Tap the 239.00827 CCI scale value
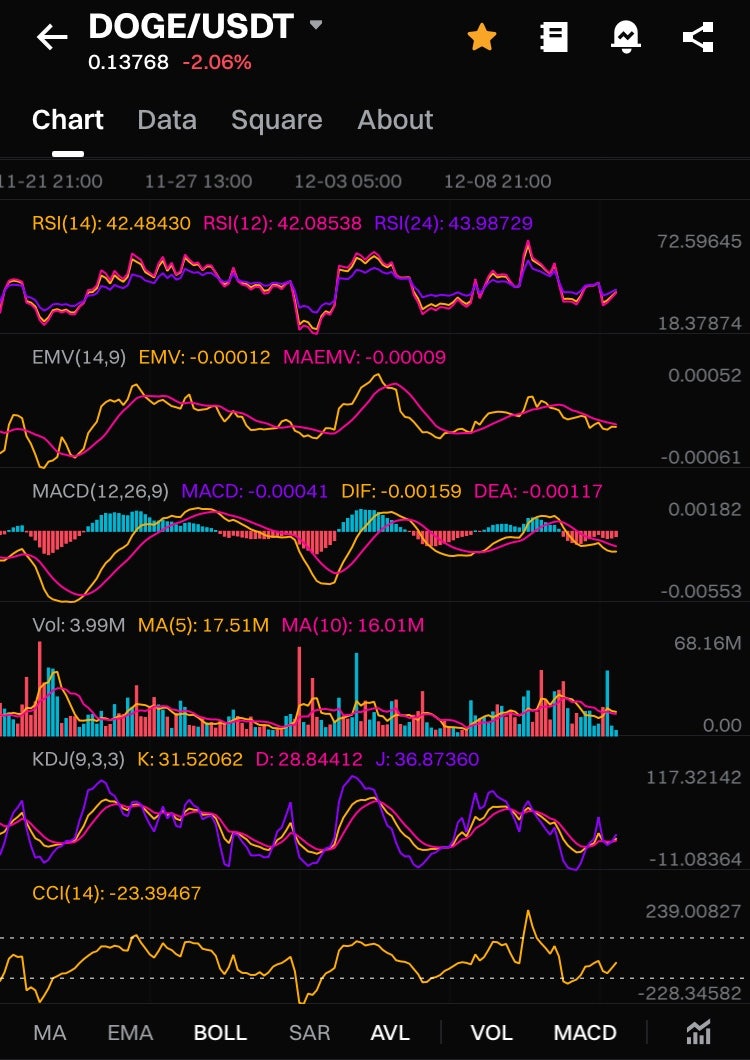This screenshot has height=1060, width=750. tap(693, 912)
